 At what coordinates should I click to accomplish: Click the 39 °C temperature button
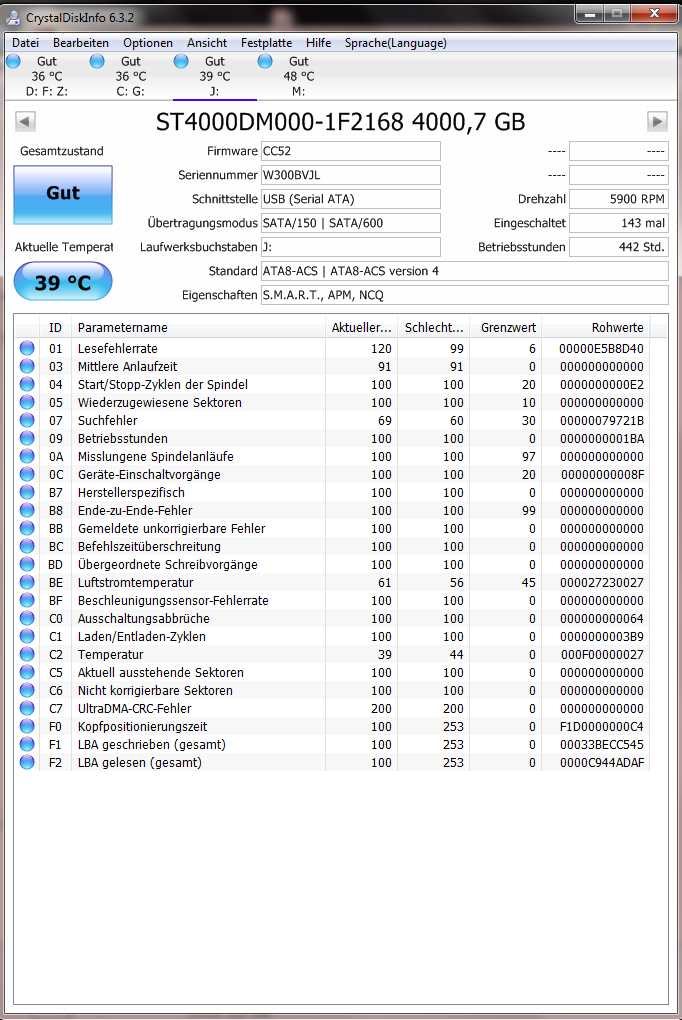63,282
